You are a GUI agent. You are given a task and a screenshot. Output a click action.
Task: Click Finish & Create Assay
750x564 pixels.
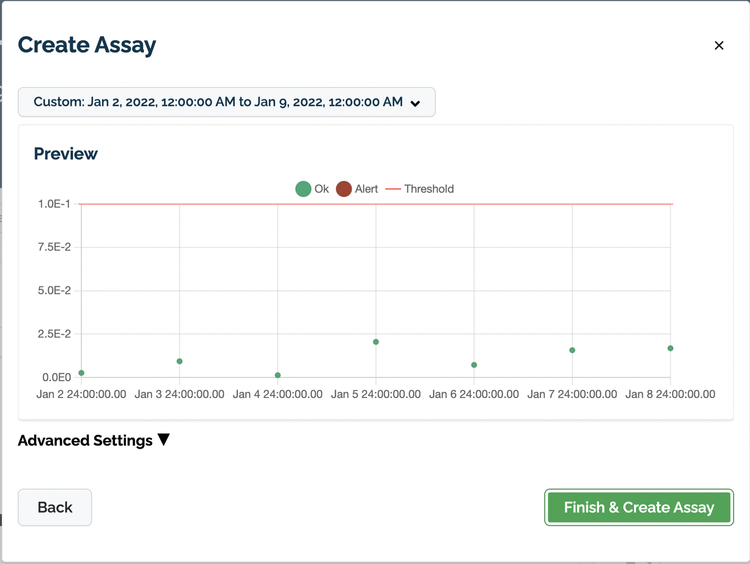click(x=639, y=507)
